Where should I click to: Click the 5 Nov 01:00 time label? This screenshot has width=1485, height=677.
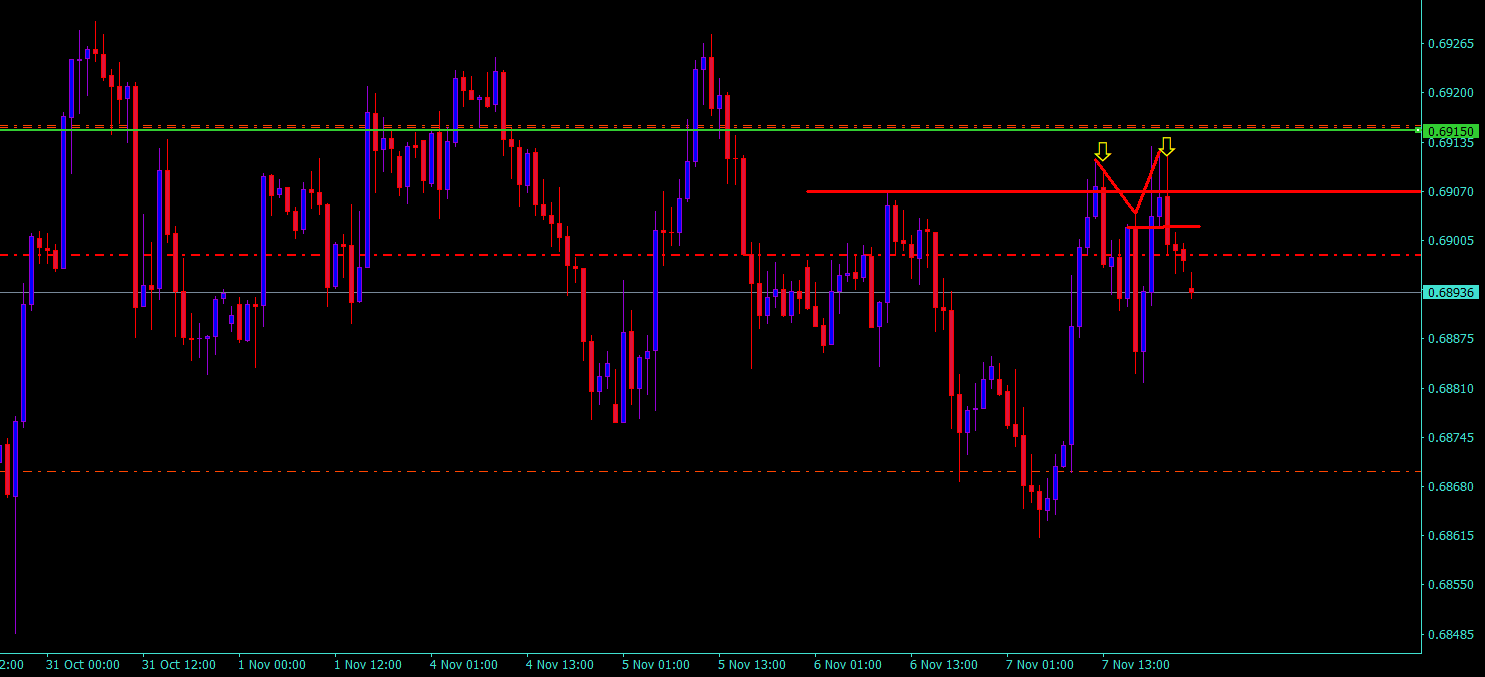click(656, 665)
